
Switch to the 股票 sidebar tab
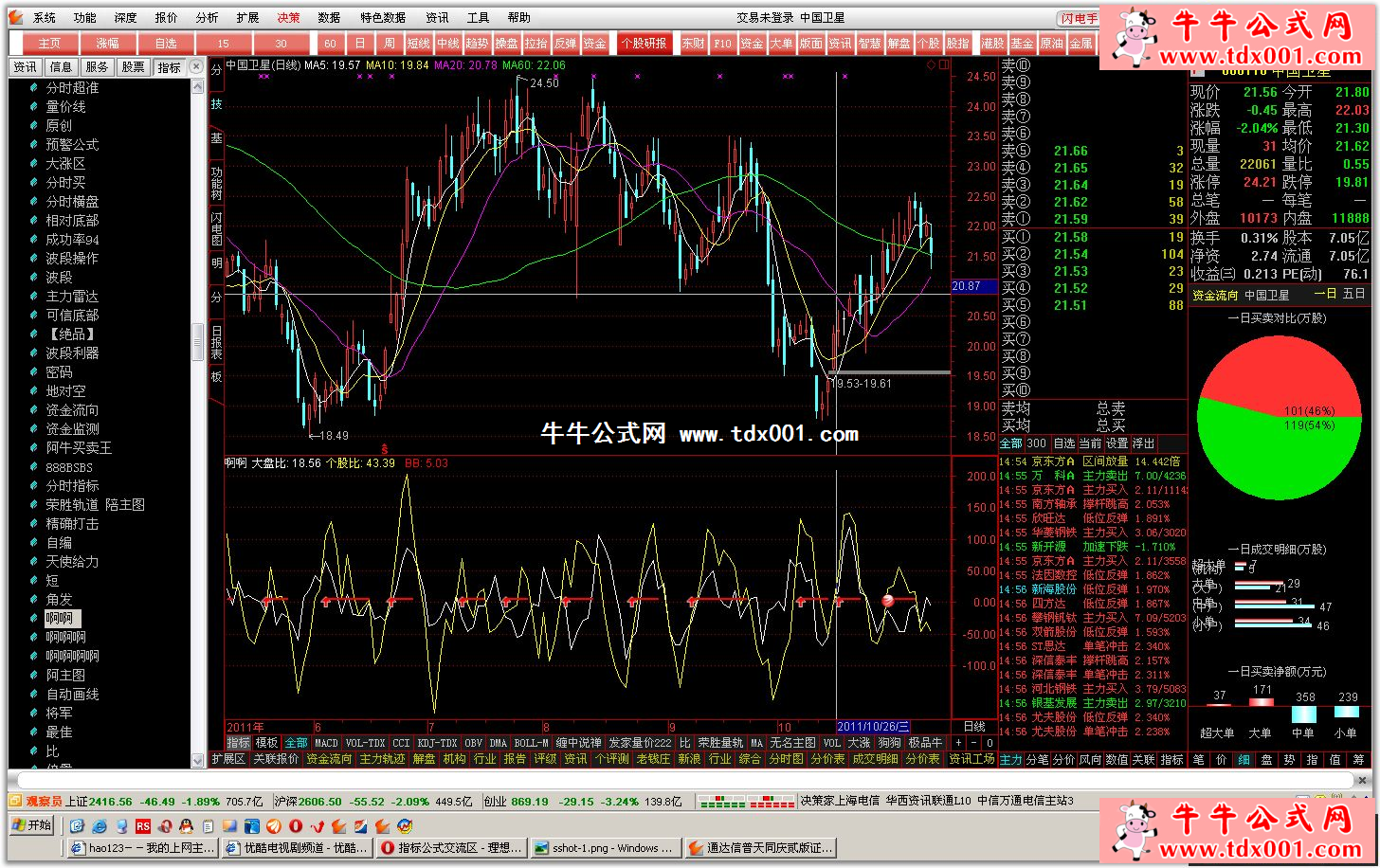click(133, 66)
